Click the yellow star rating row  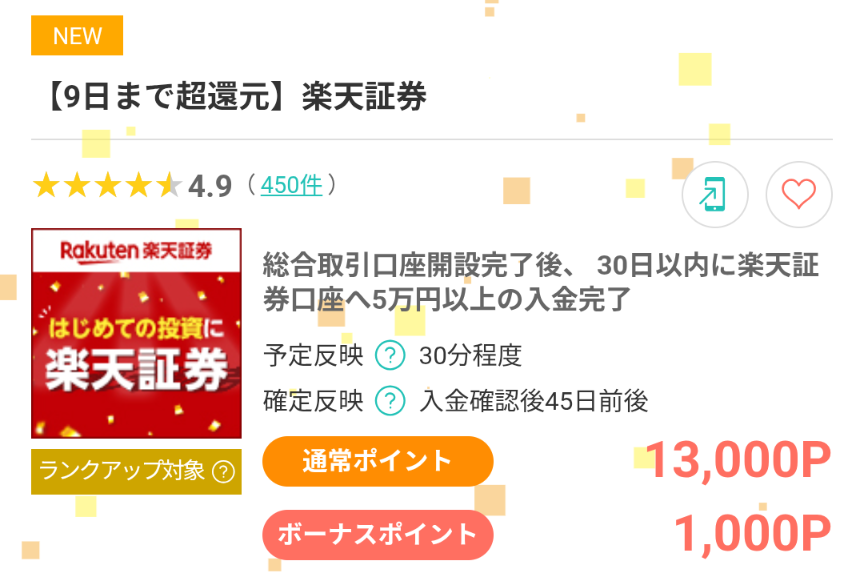(x=106, y=186)
